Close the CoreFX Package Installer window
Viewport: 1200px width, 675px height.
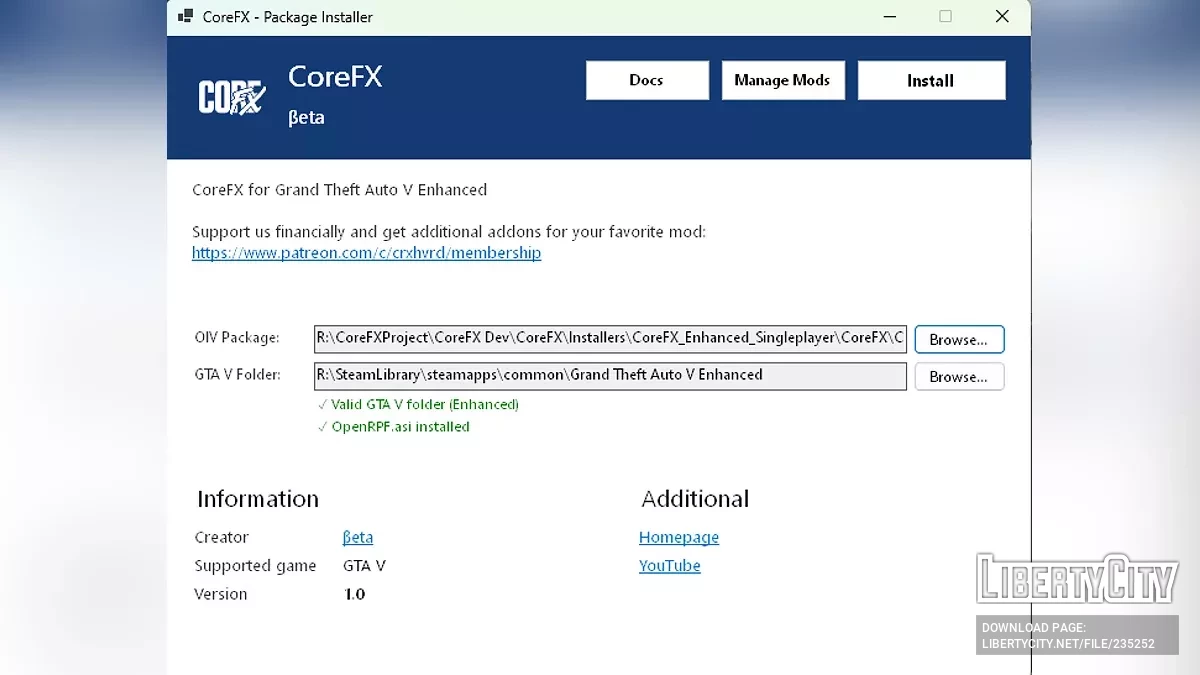1002,17
